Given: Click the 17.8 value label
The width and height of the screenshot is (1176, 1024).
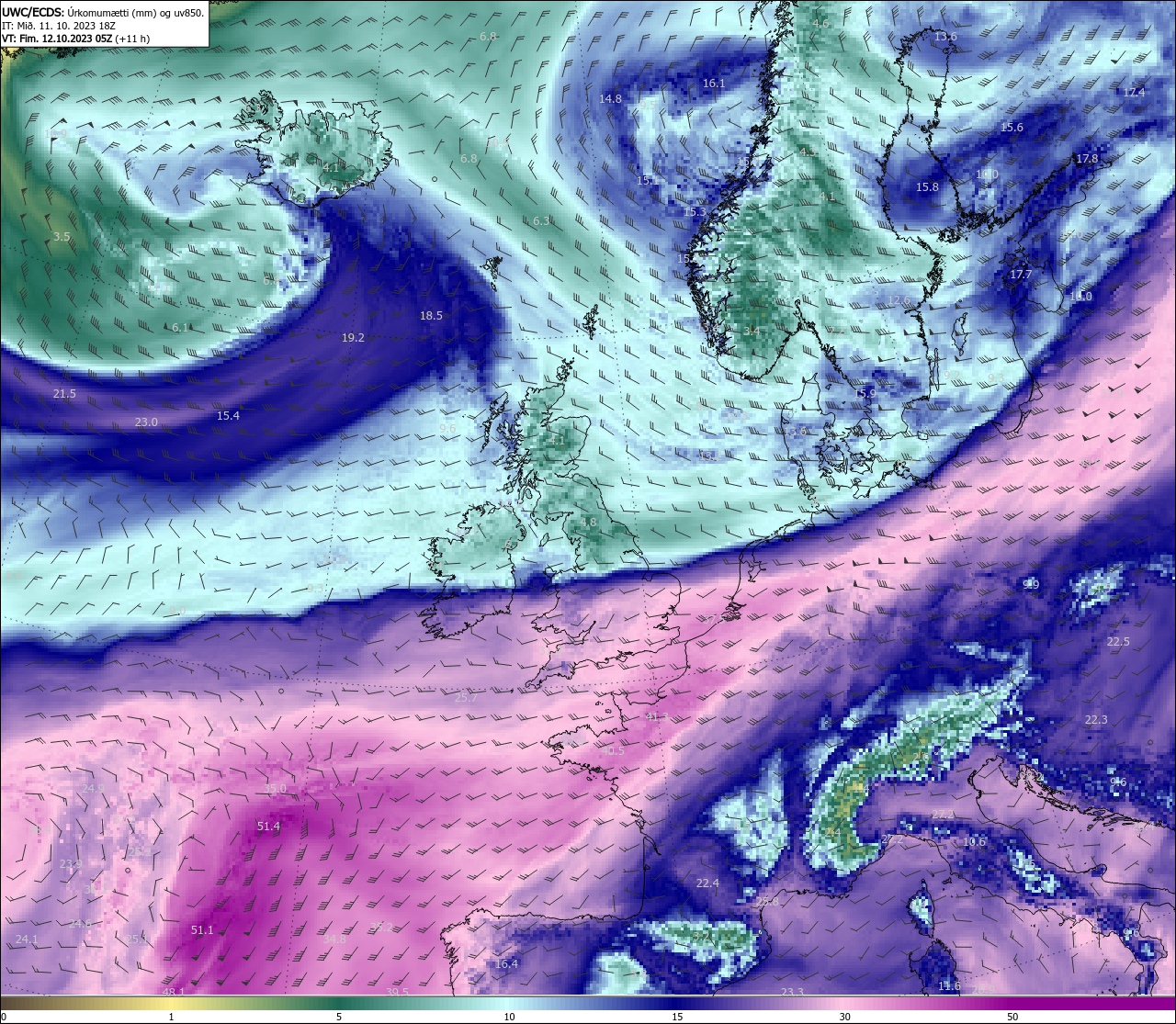Looking at the screenshot, I should (1087, 159).
